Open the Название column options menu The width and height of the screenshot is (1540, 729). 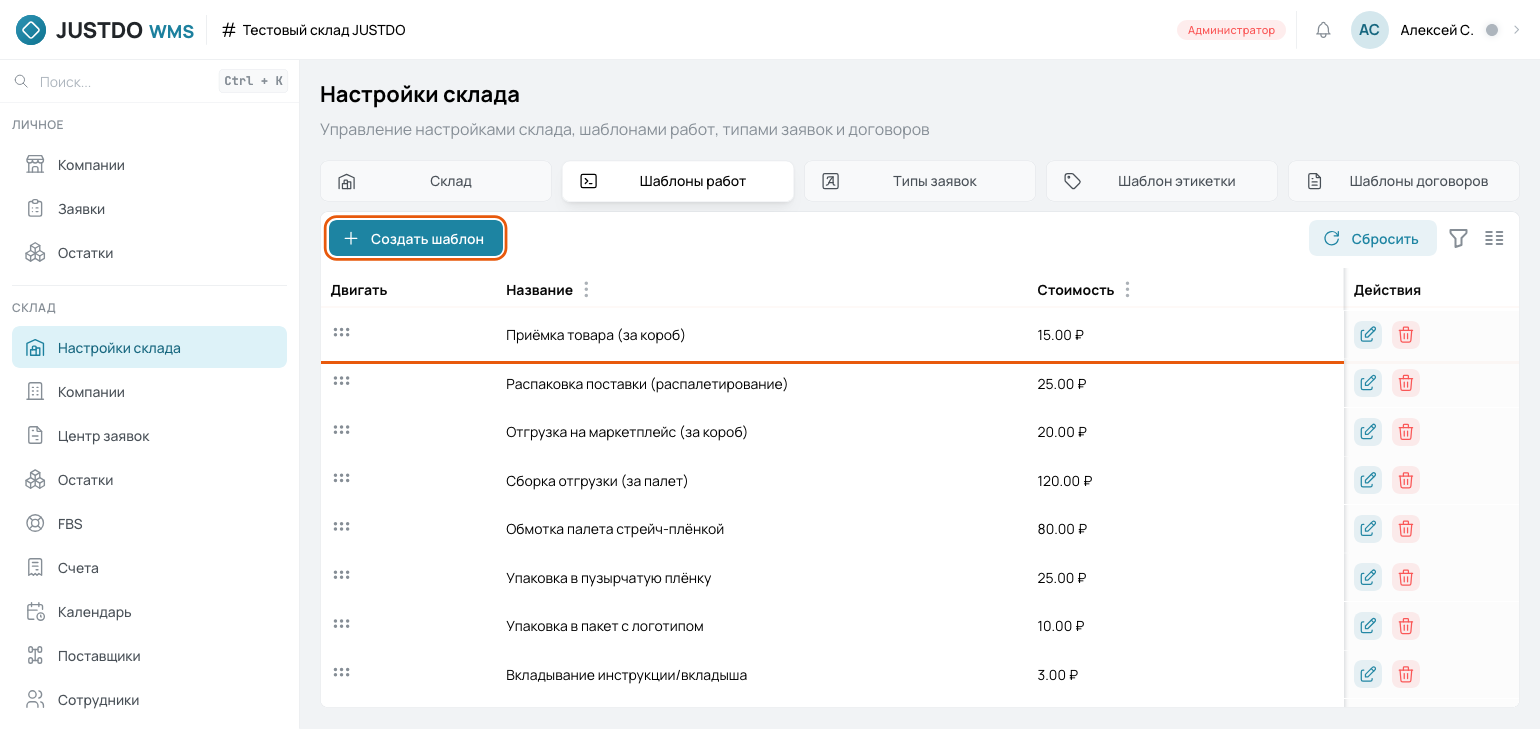pos(586,290)
